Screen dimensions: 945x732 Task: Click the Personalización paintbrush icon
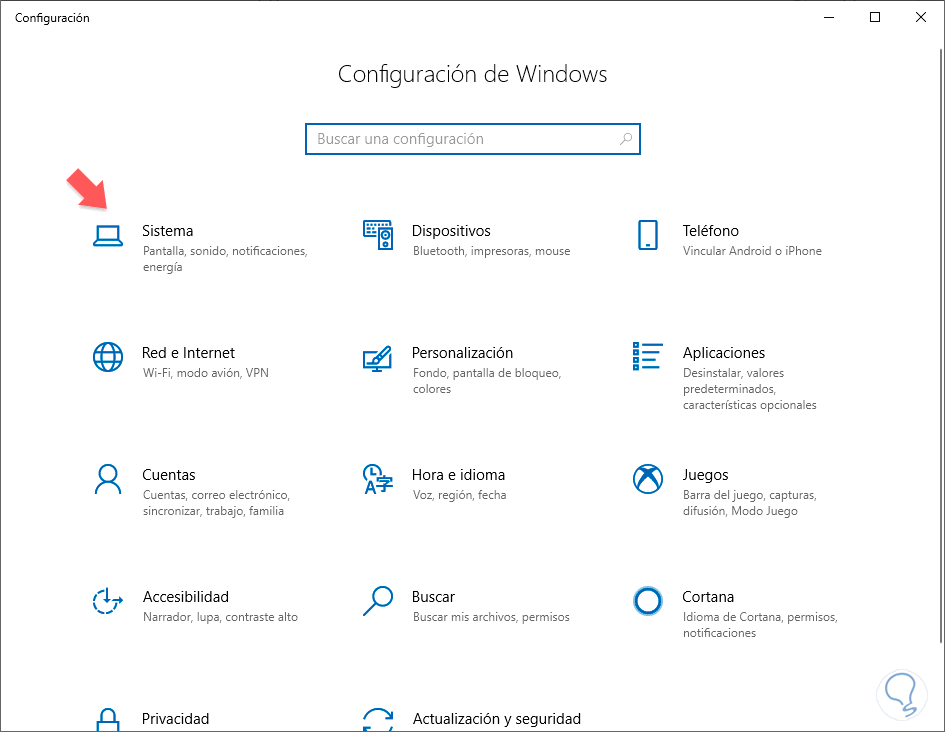click(x=378, y=358)
